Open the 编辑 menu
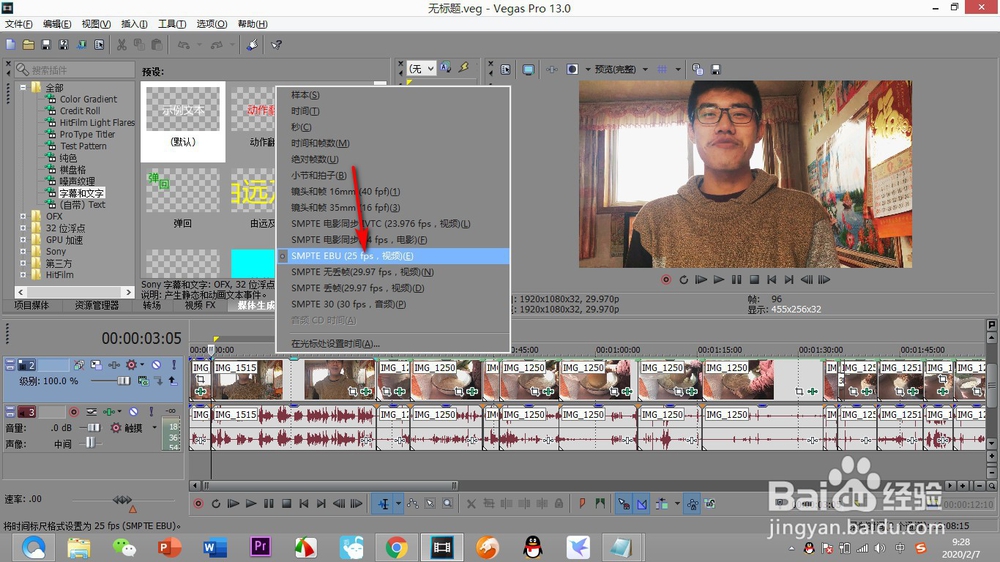This screenshot has height=562, width=1000. click(x=57, y=24)
